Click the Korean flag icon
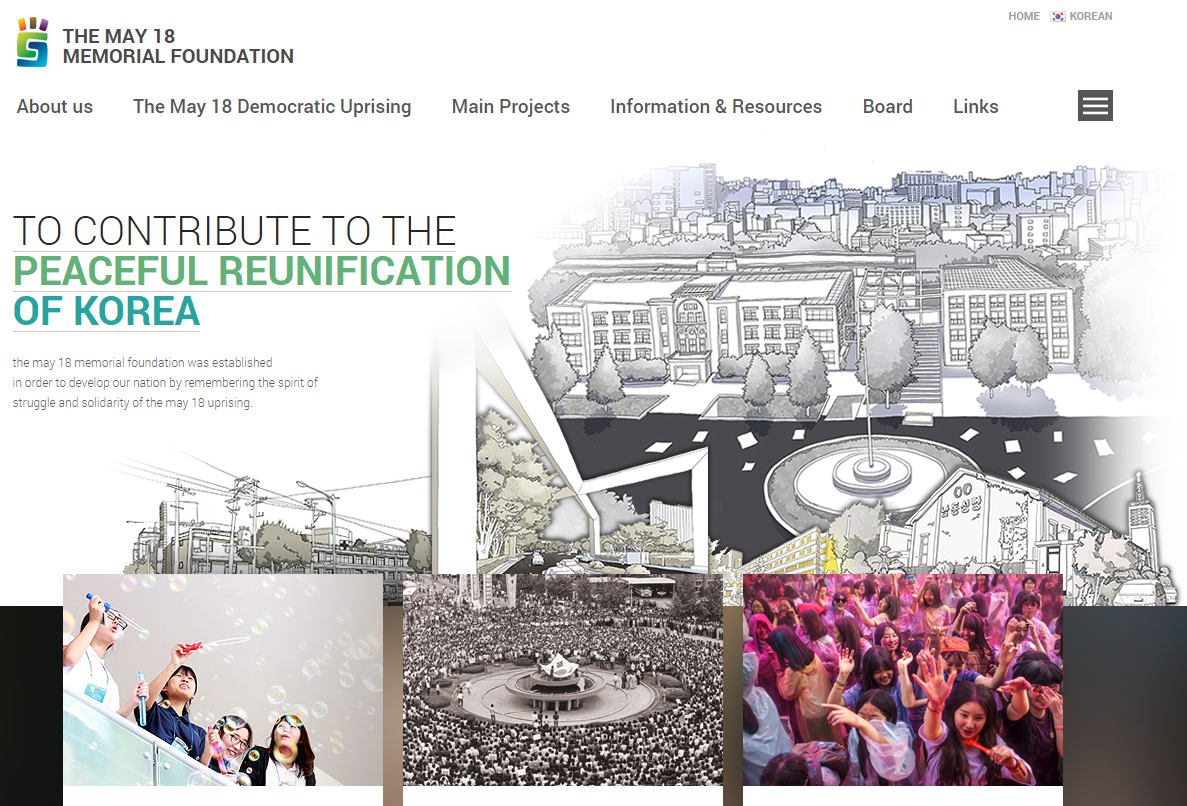1187x806 pixels. point(1058,17)
